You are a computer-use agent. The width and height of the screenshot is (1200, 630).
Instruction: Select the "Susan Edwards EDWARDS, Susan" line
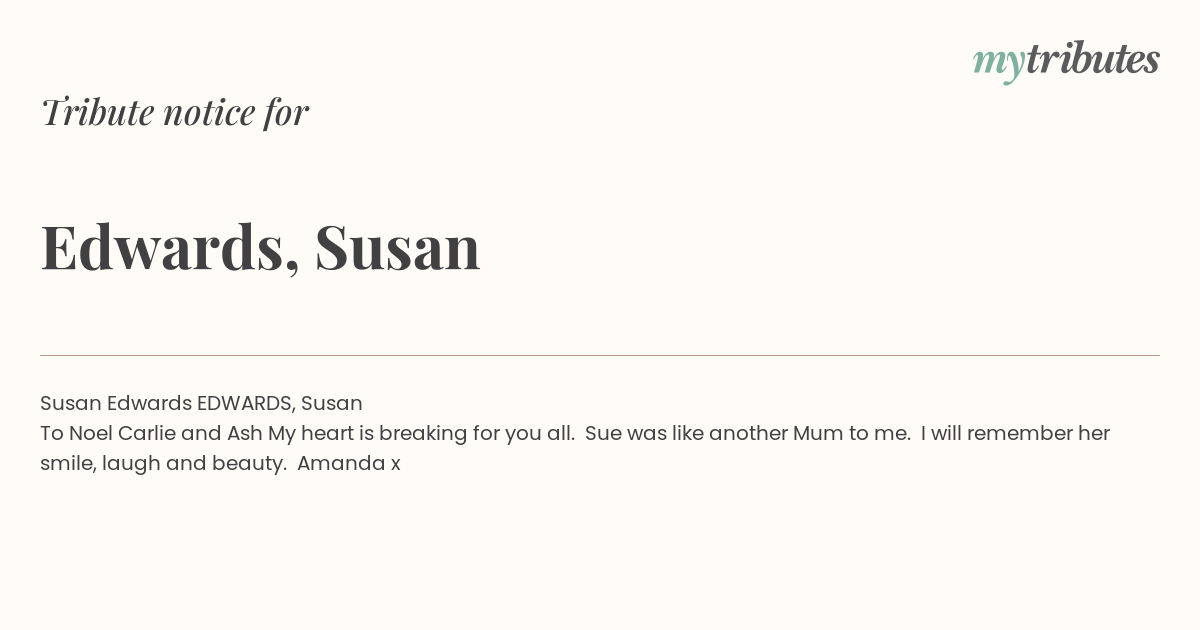(x=201, y=403)
